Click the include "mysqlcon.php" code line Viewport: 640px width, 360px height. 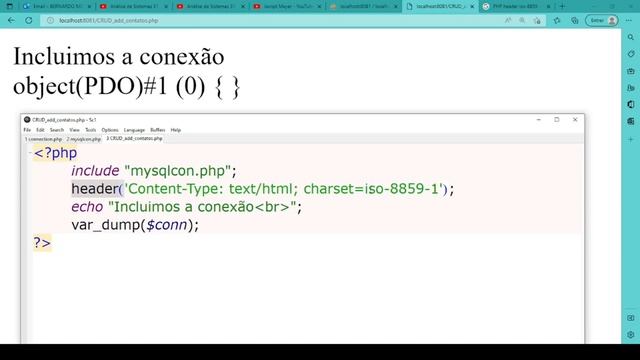tap(153, 171)
